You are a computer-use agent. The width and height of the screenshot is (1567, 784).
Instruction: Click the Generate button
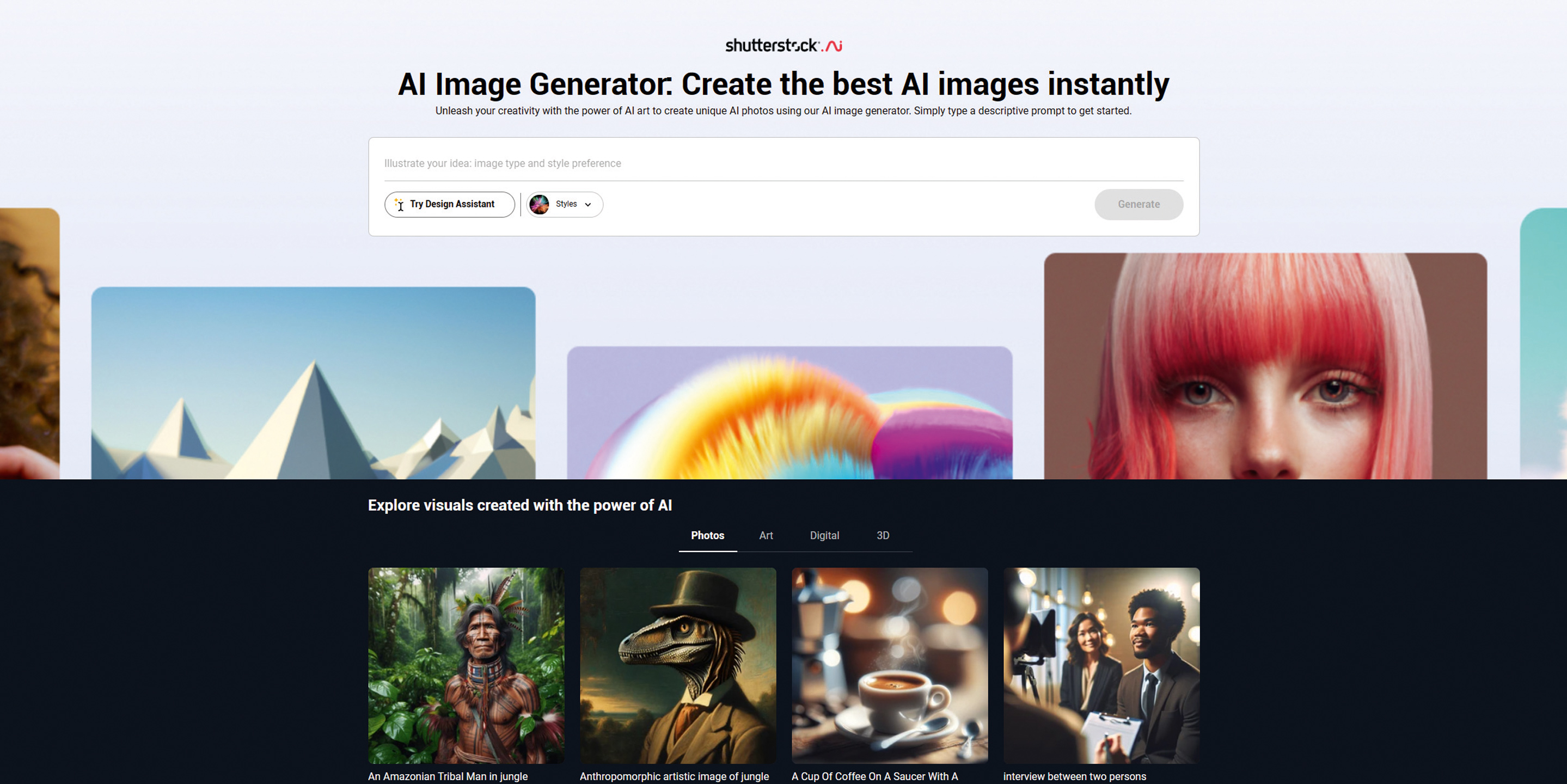[x=1138, y=204]
